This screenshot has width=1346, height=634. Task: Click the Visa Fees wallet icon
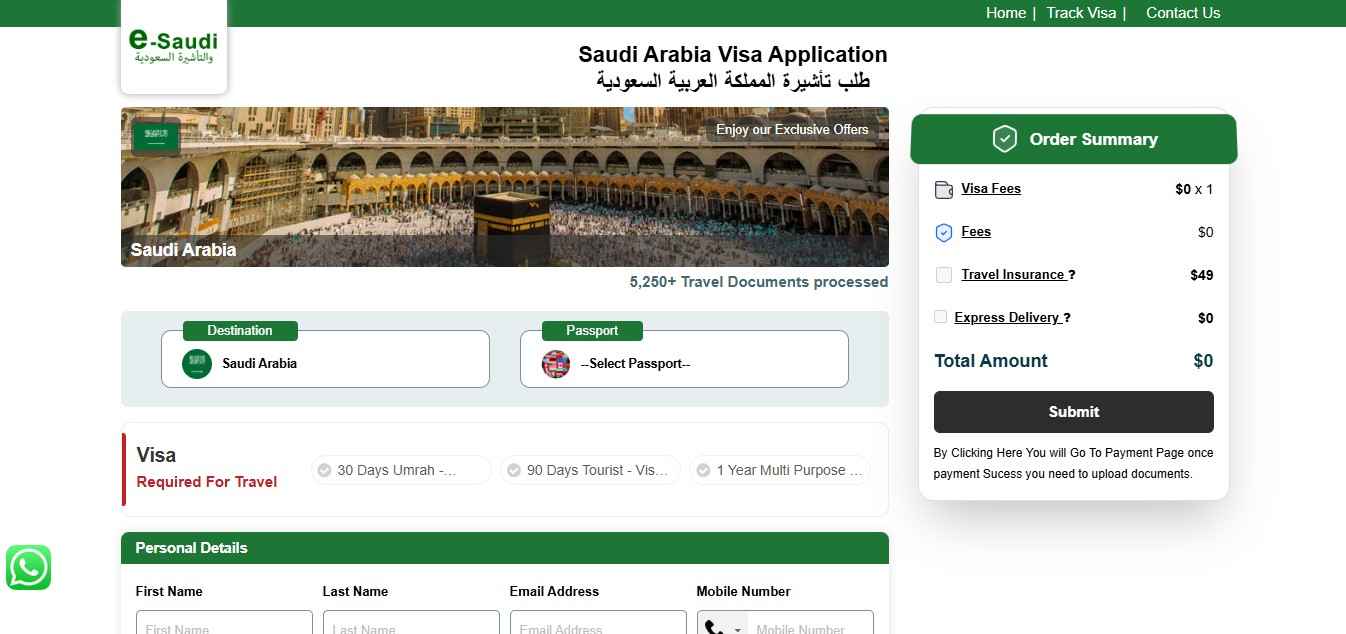(x=943, y=189)
